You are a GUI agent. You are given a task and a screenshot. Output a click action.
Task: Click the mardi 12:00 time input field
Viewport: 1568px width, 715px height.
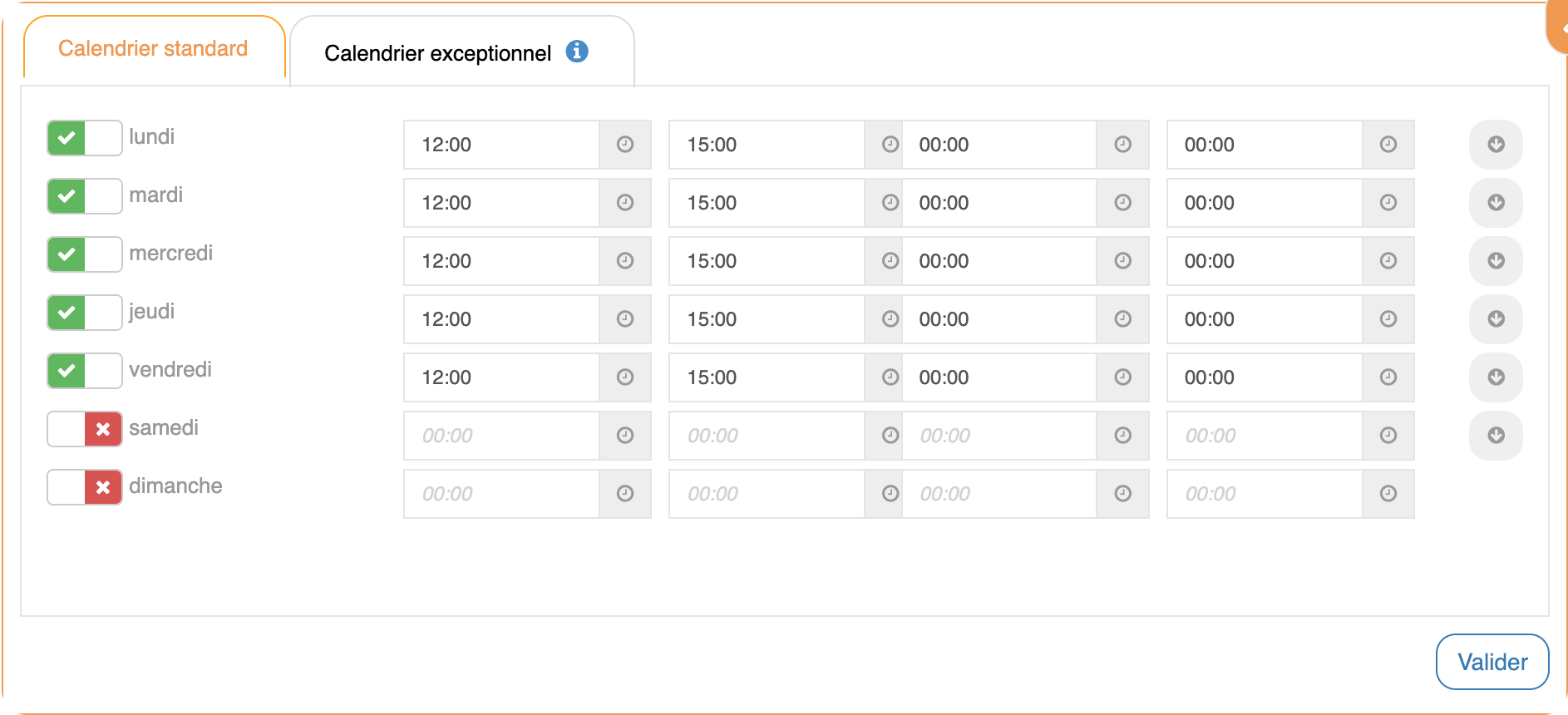click(501, 203)
